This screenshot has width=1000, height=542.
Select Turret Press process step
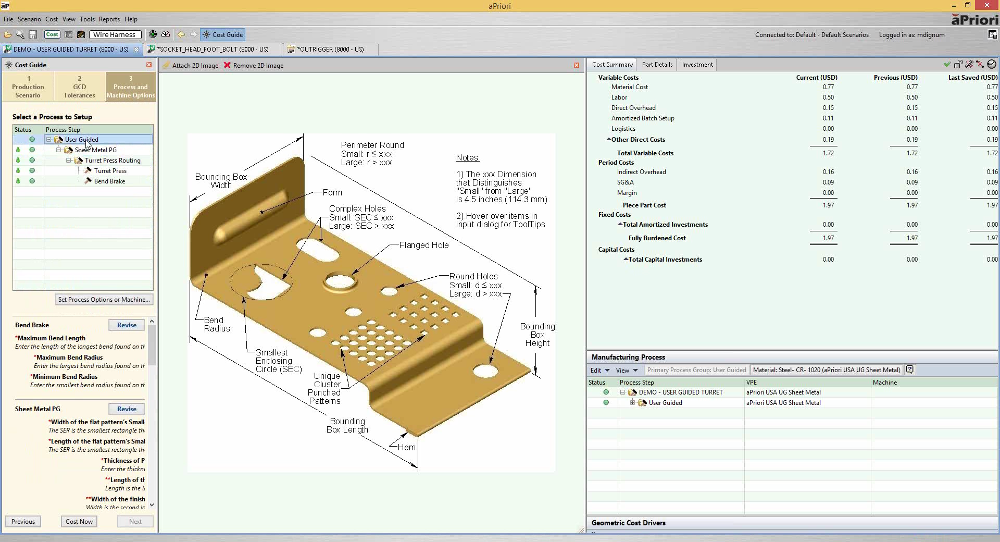point(110,171)
